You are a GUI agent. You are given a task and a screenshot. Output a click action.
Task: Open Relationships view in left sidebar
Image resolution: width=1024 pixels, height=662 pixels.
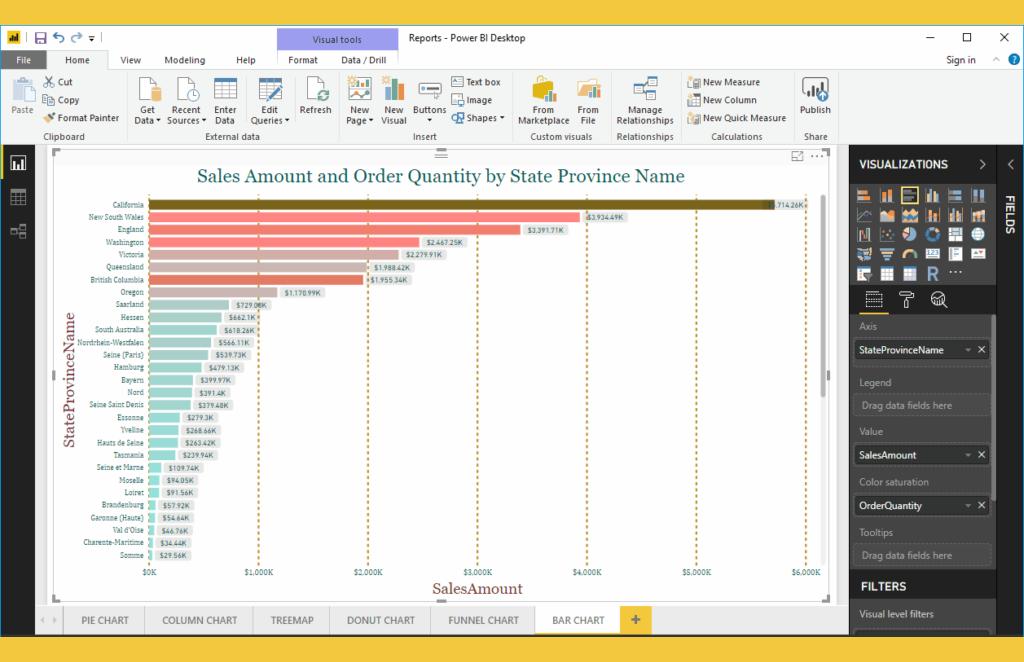18,231
